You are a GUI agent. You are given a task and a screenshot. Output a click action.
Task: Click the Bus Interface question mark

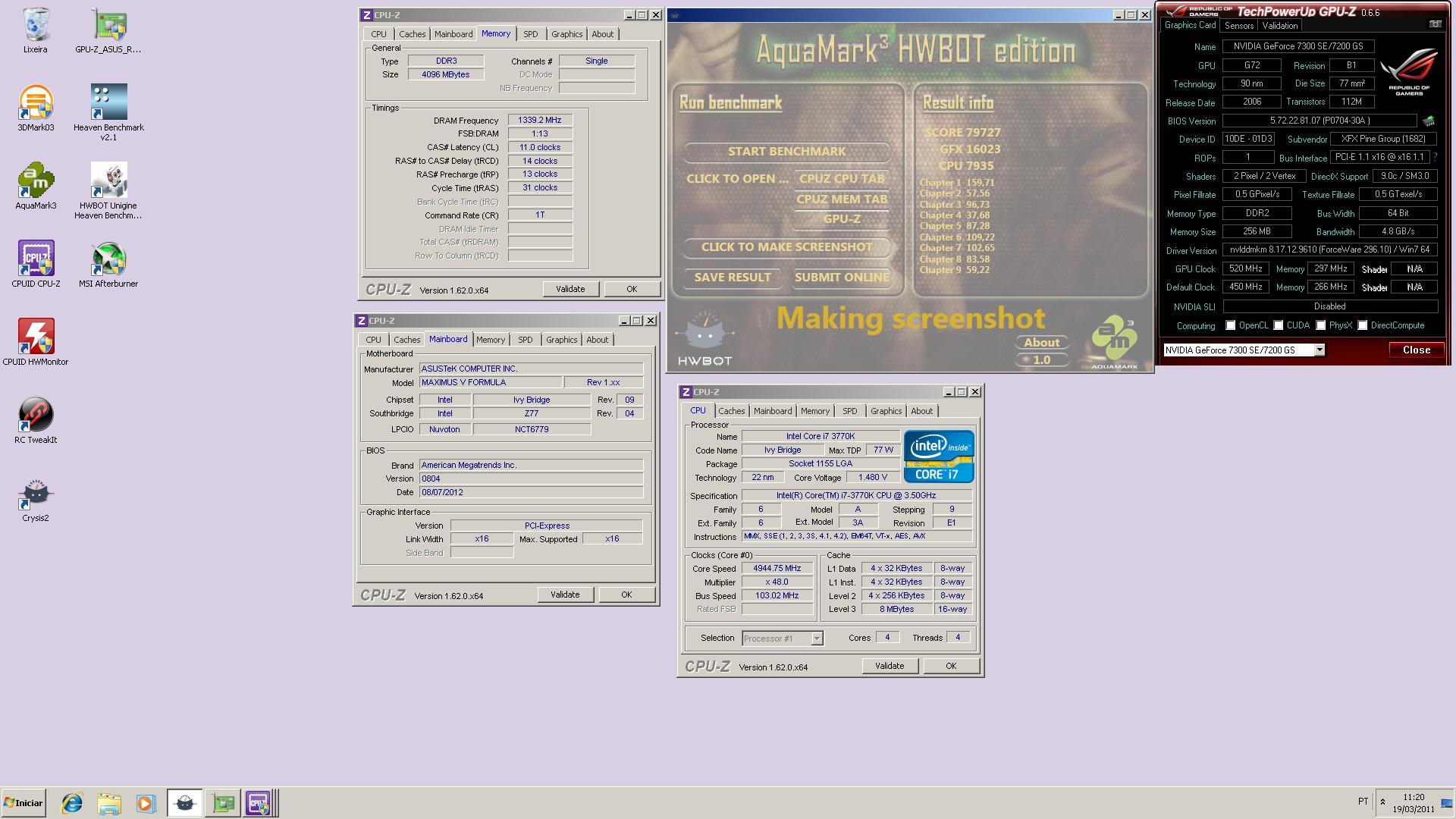(x=1436, y=157)
